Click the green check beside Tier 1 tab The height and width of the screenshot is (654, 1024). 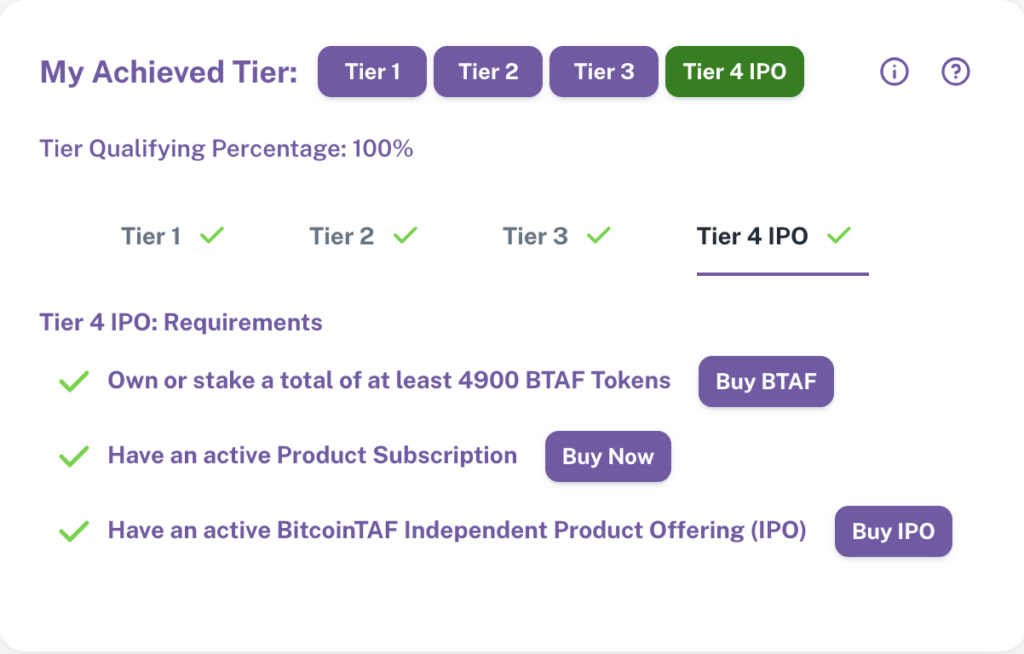coord(212,235)
